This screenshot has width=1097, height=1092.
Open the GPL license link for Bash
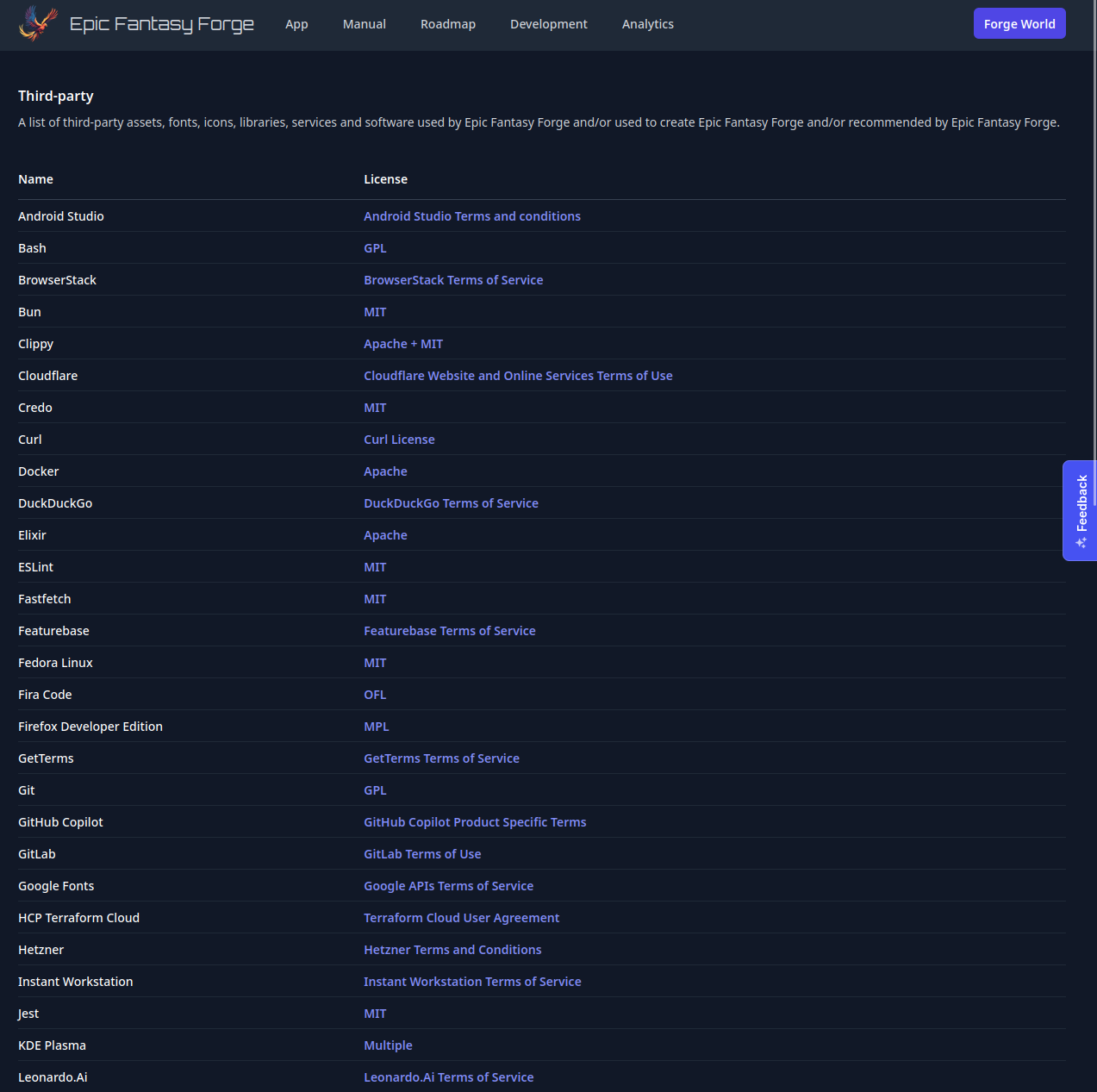(375, 248)
